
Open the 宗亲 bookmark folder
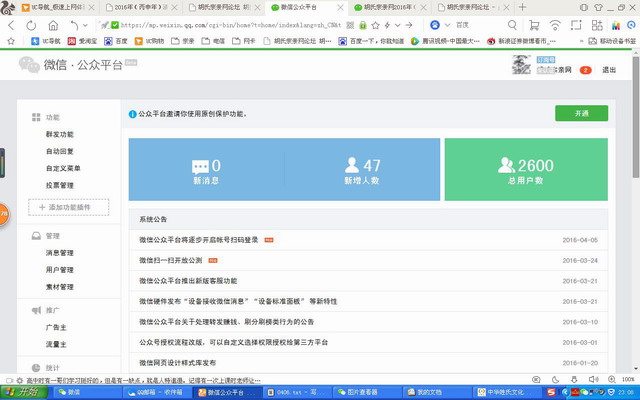[x=182, y=41]
